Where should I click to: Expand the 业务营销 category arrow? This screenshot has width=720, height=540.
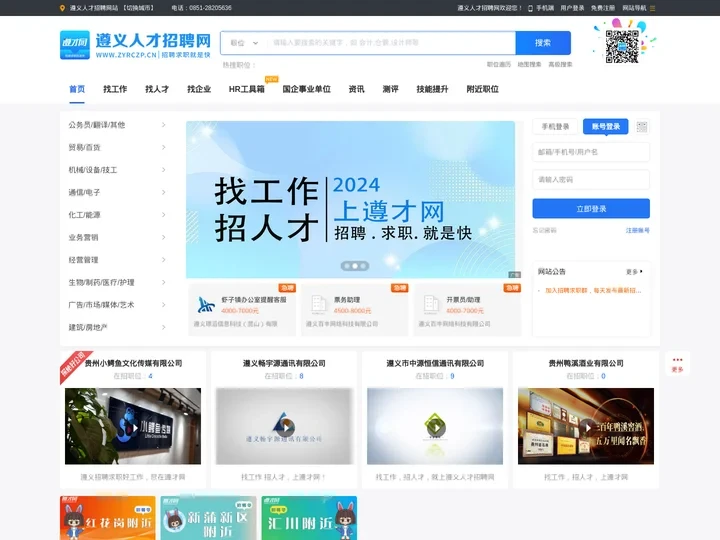pos(163,237)
